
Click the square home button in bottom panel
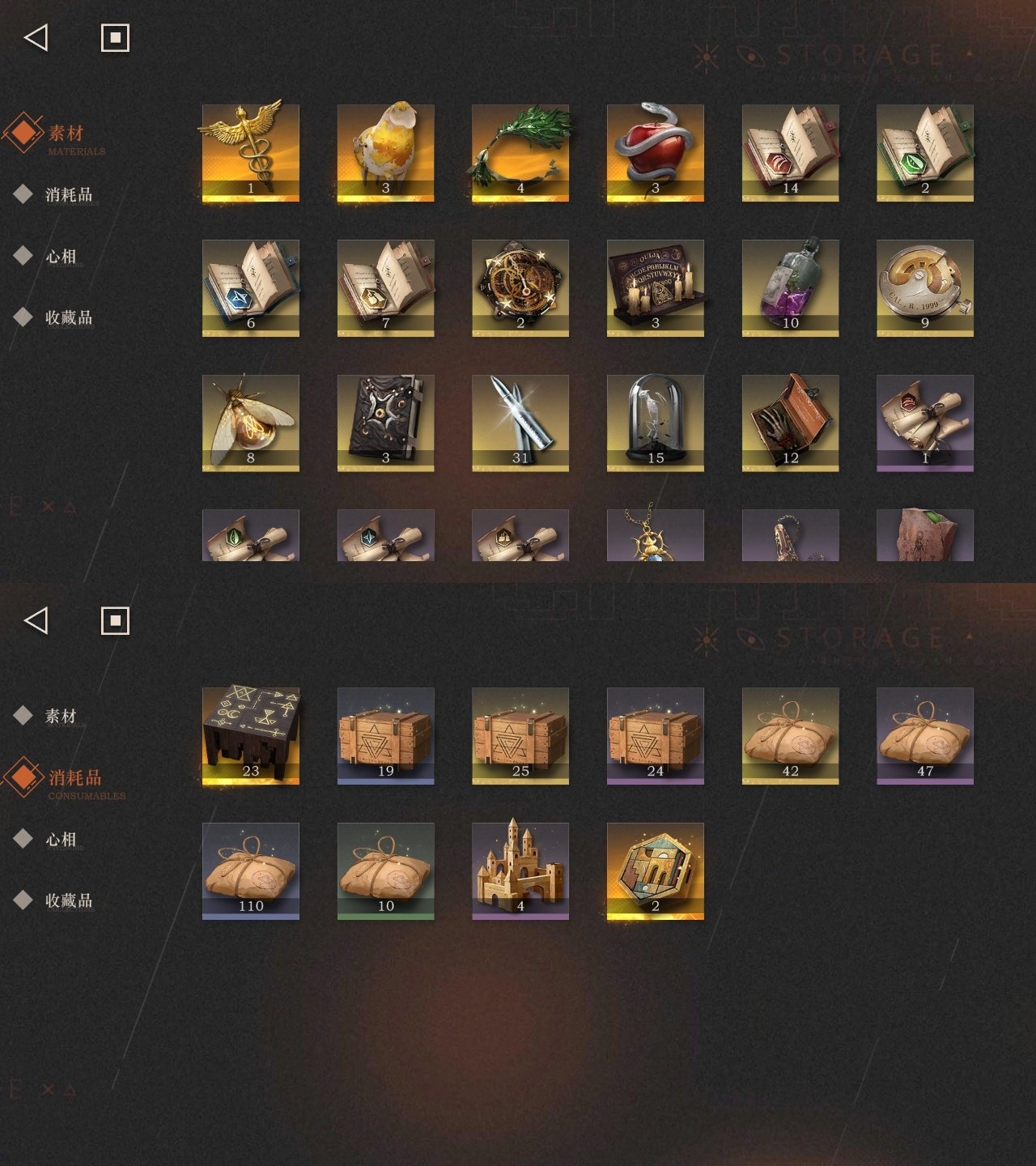coord(115,620)
